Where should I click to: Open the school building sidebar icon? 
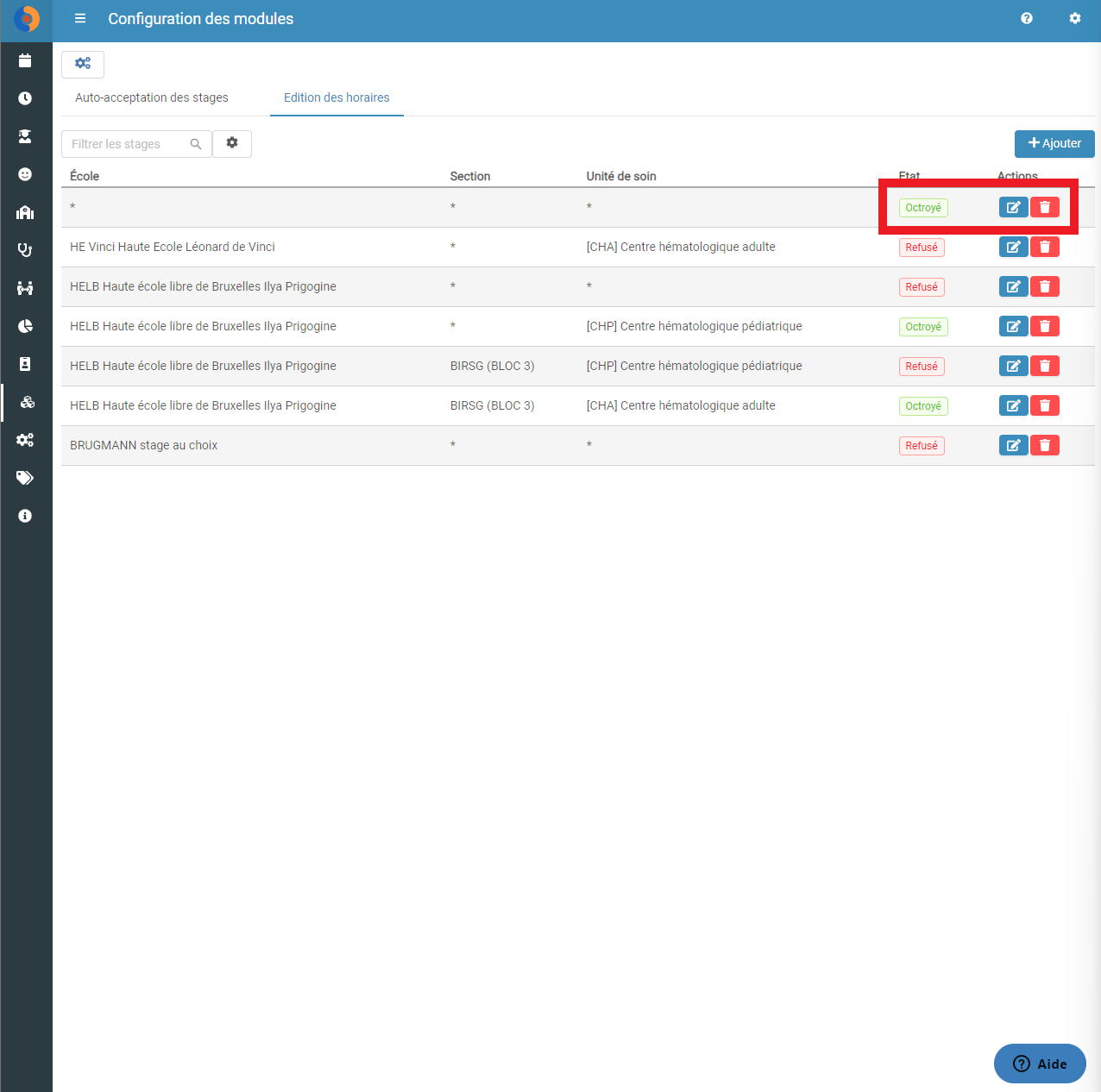(x=25, y=212)
